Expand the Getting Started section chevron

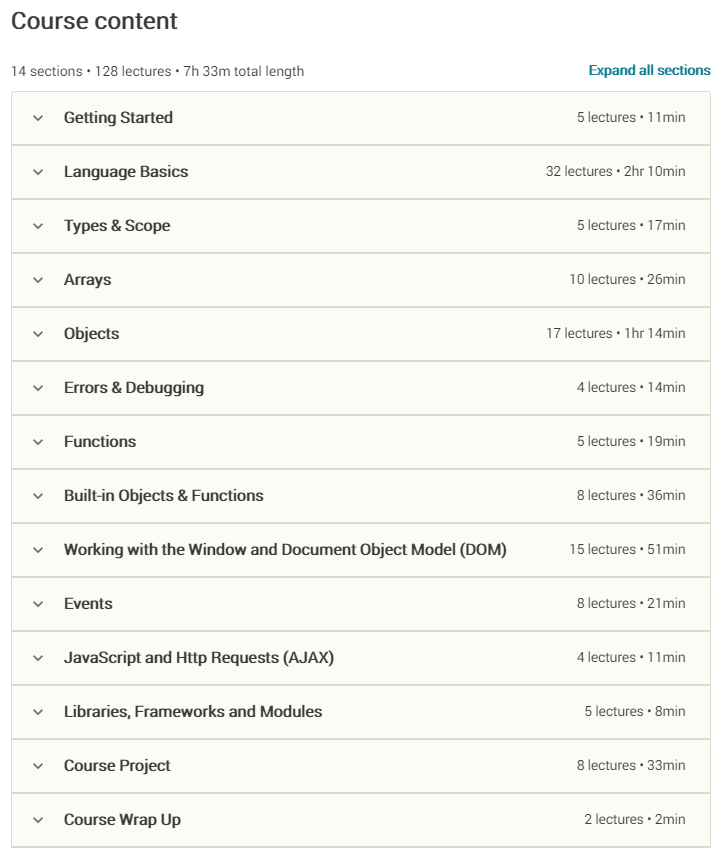click(x=38, y=118)
